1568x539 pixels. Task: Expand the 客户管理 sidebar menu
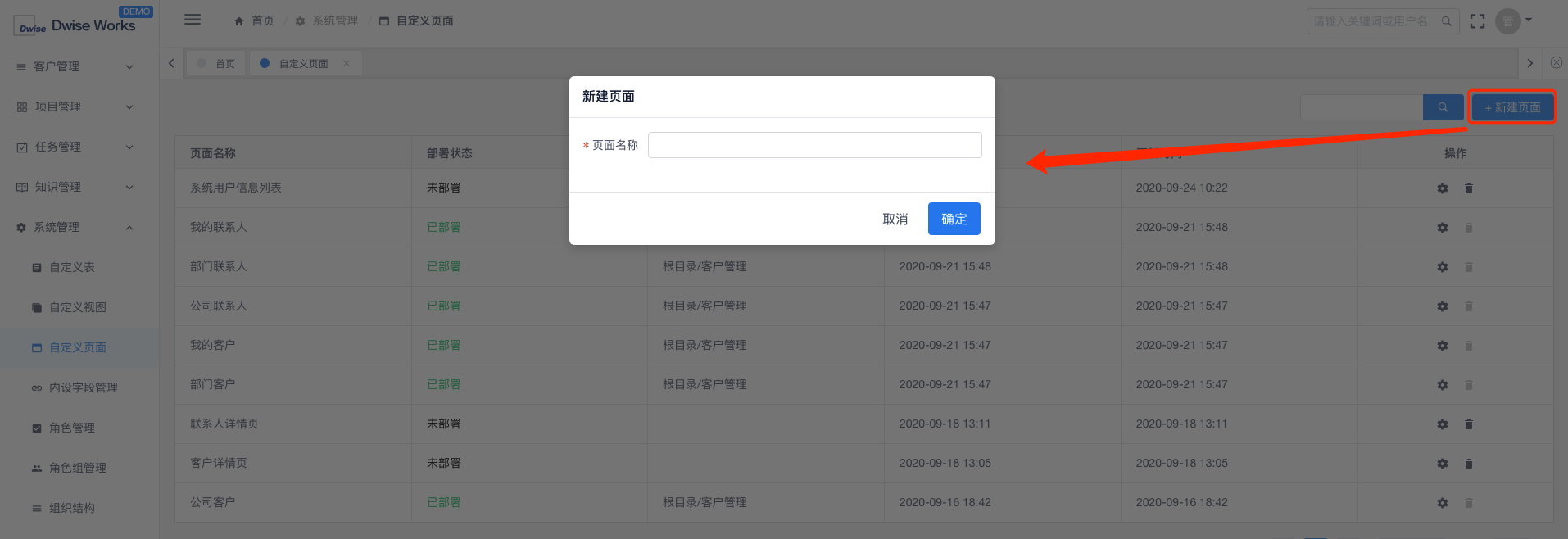(x=74, y=66)
